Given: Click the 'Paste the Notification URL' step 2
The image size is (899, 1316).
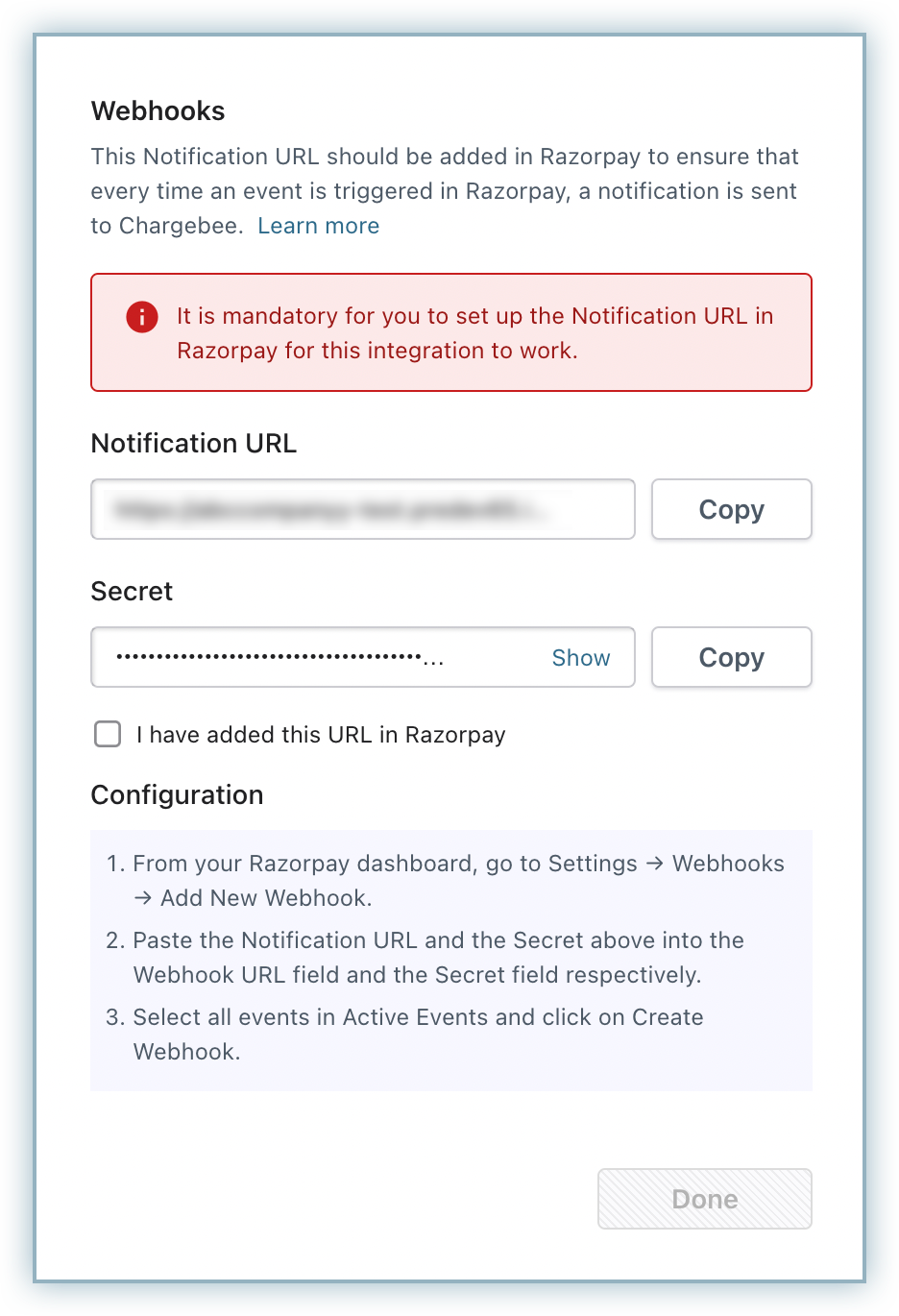Looking at the screenshot, I should pyautogui.click(x=438, y=958).
